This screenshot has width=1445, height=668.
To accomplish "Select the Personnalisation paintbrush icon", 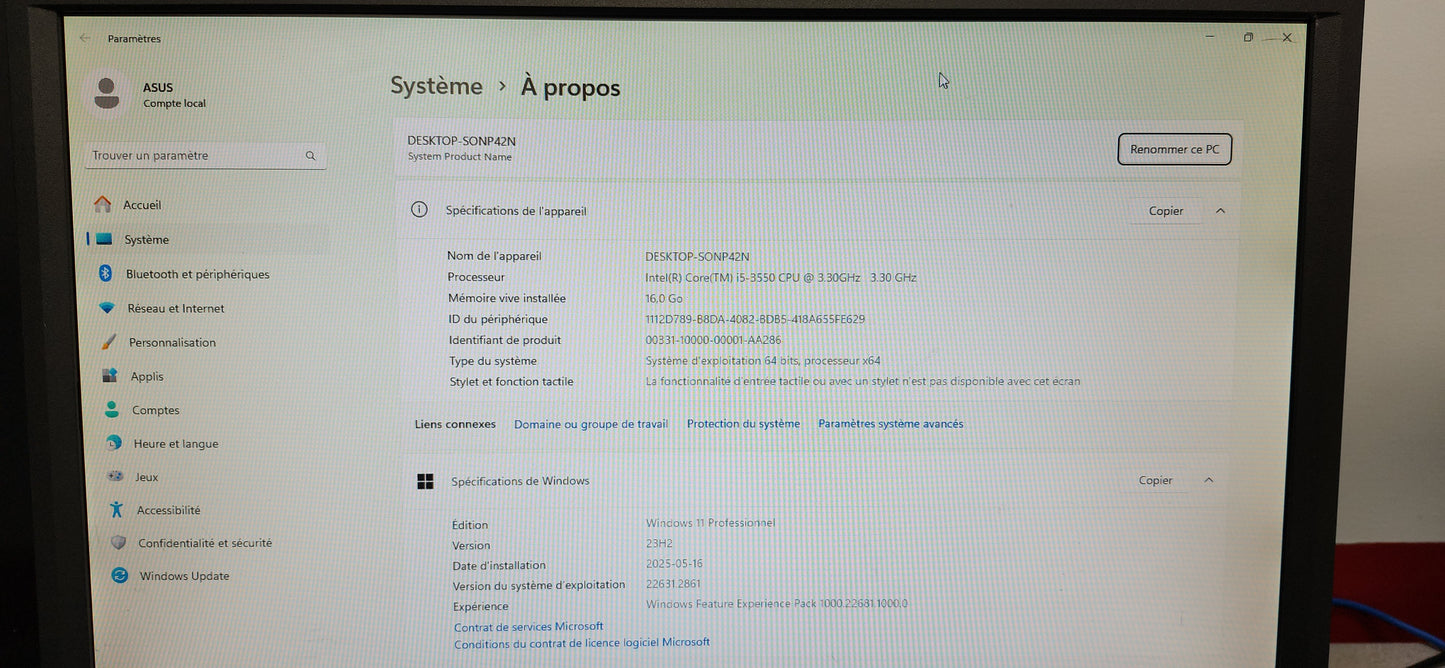I will click(x=108, y=342).
